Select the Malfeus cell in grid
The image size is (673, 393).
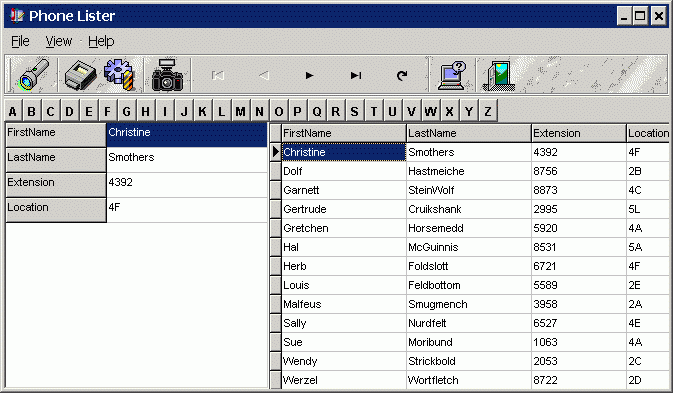(343, 304)
